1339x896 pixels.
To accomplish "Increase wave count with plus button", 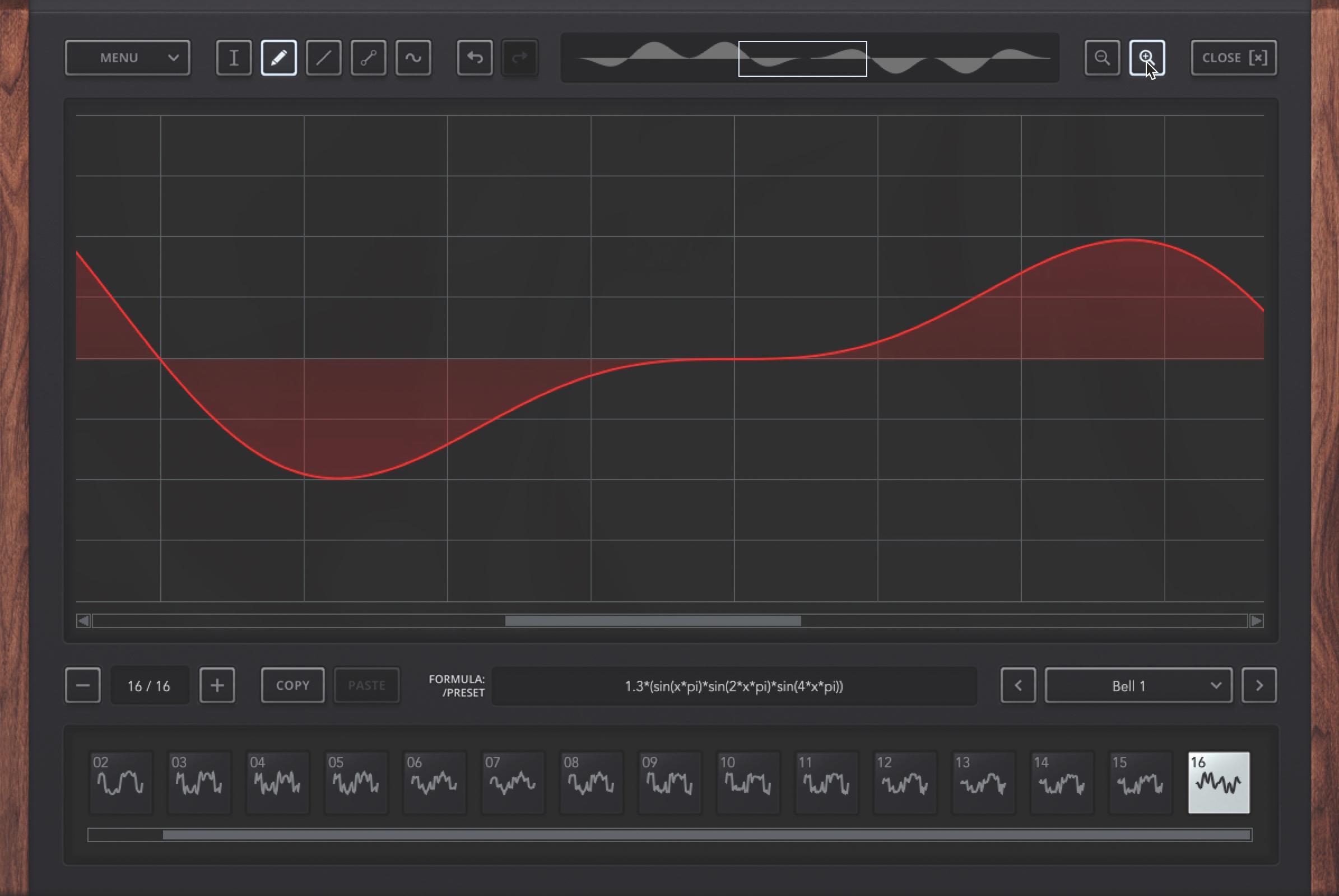I will [x=217, y=686].
